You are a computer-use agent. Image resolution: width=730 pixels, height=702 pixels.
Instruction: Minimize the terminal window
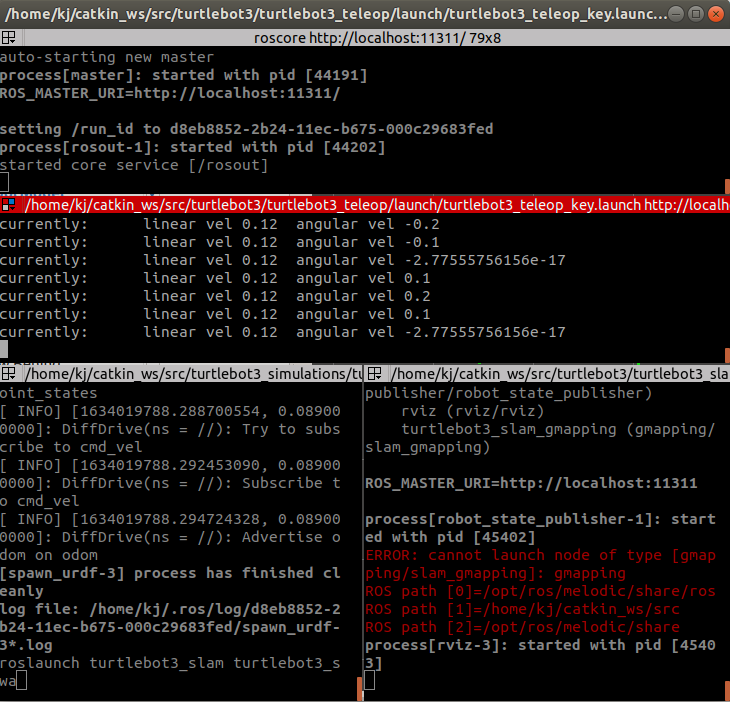coord(676,14)
